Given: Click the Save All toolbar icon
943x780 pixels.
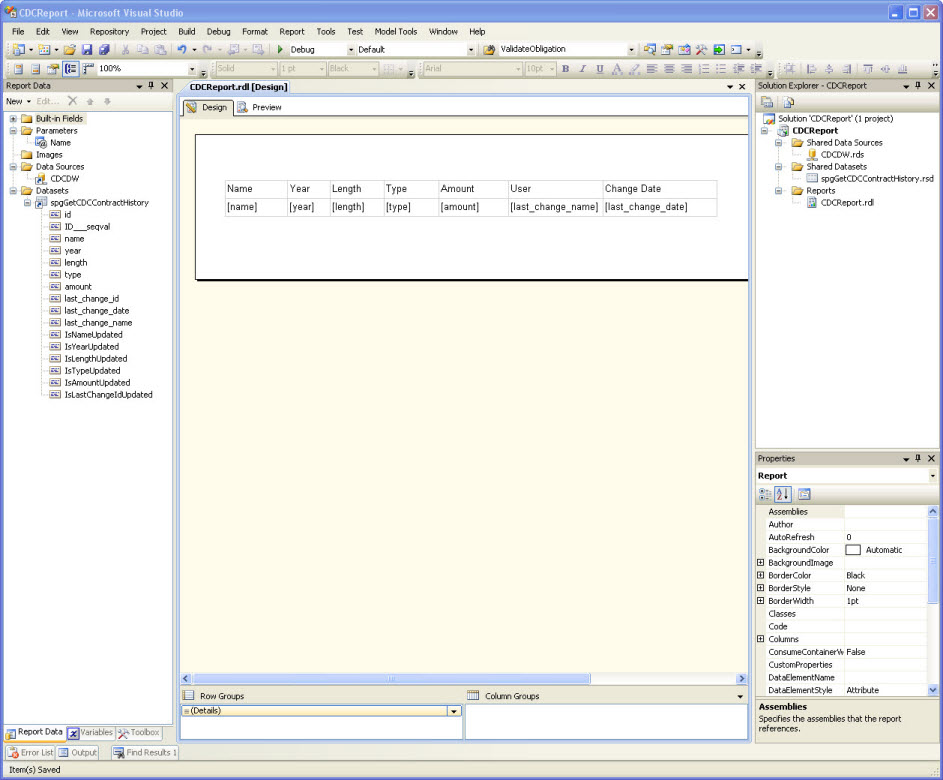Looking at the screenshot, I should (104, 50).
